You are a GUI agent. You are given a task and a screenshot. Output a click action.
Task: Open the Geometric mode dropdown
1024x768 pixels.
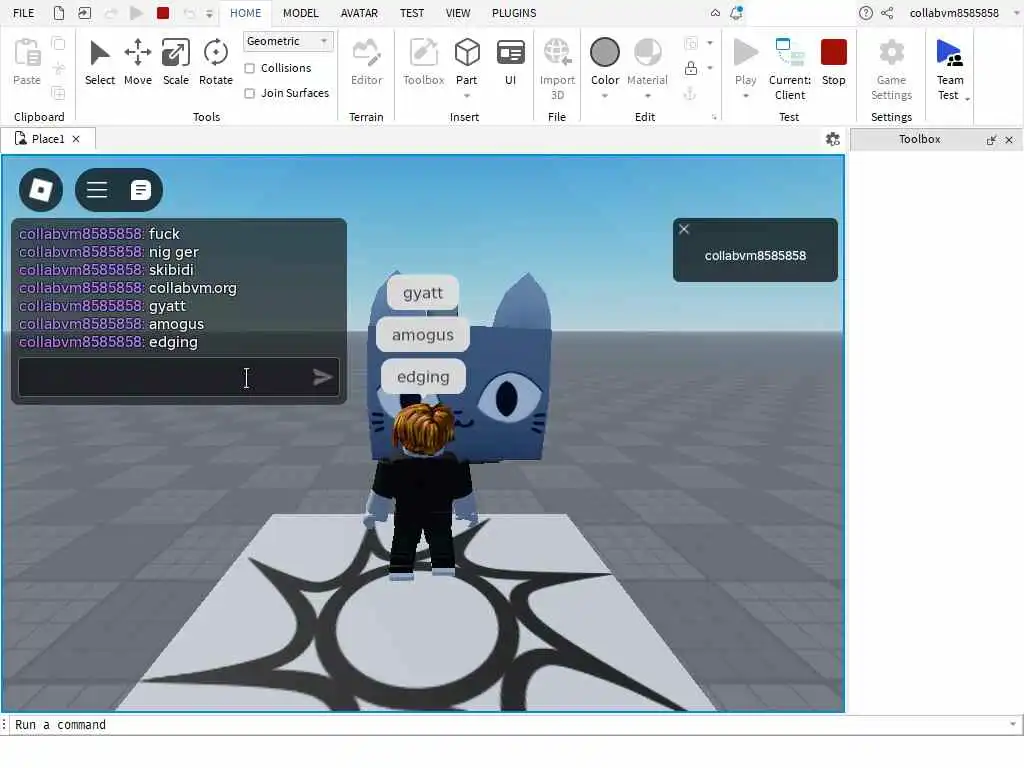(288, 41)
